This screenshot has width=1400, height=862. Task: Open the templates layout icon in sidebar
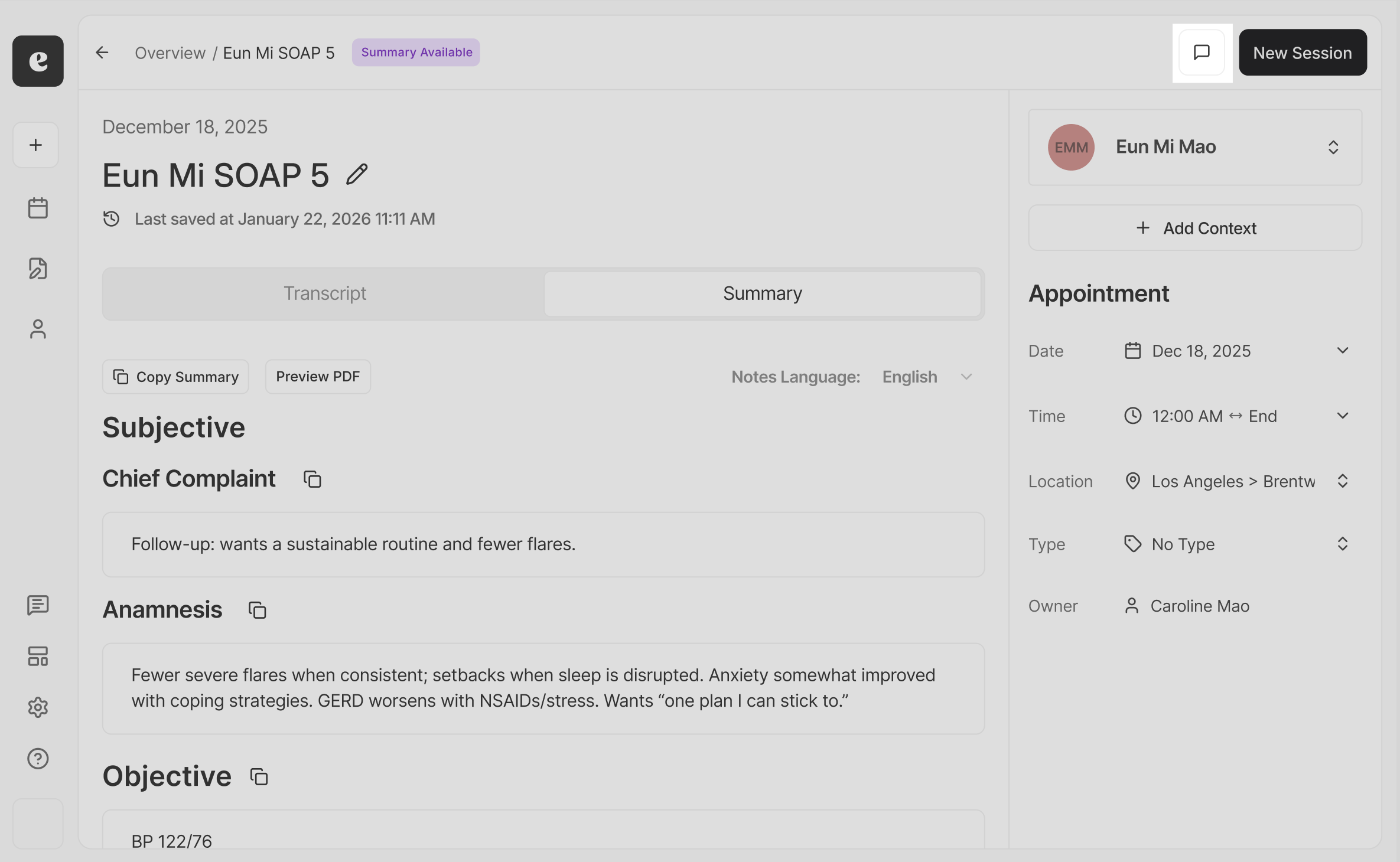click(x=38, y=656)
